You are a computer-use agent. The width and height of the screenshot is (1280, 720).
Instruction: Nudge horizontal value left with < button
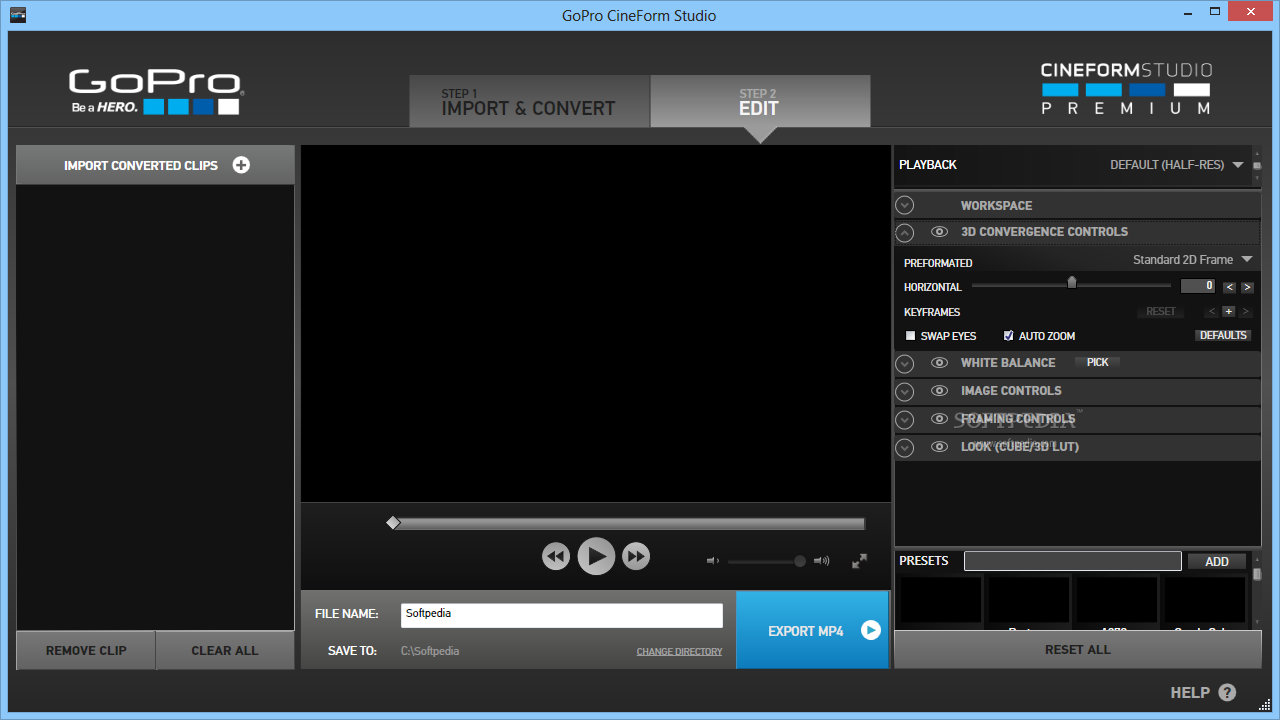[x=1230, y=287]
